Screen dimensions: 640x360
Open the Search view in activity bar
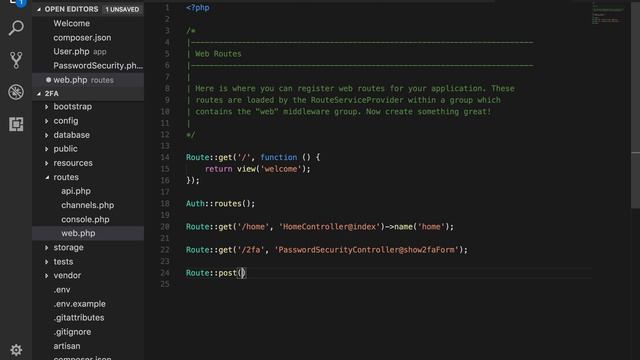(16, 28)
